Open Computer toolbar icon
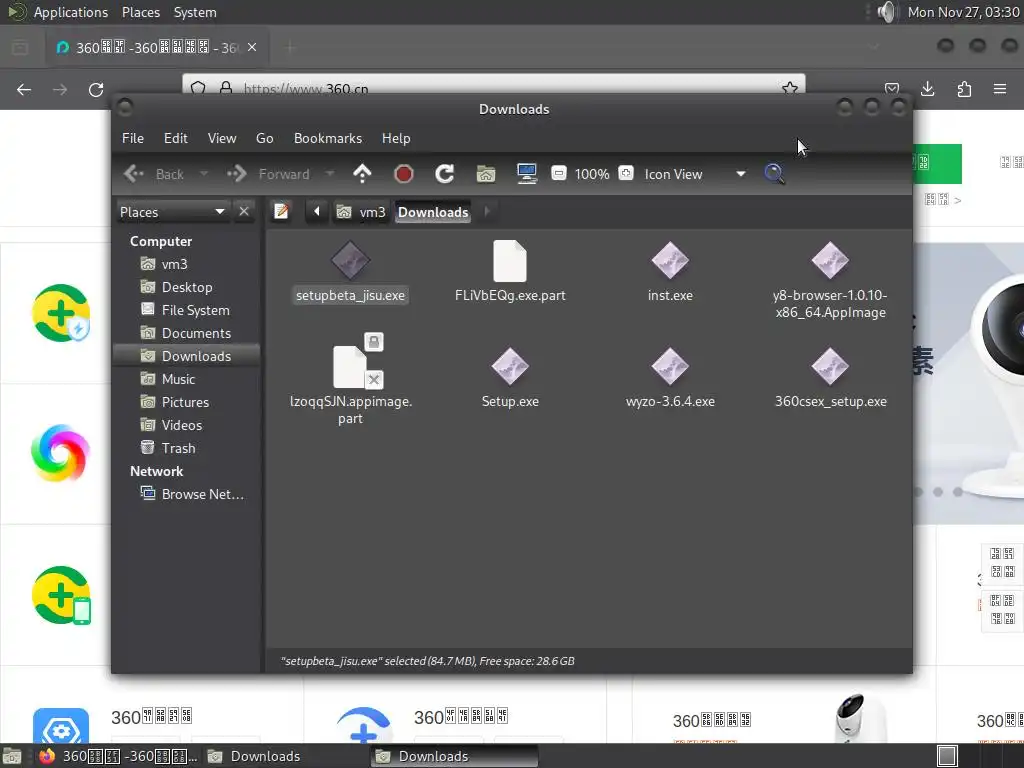Screen dimensions: 1024x768 pyautogui.click(x=526, y=174)
